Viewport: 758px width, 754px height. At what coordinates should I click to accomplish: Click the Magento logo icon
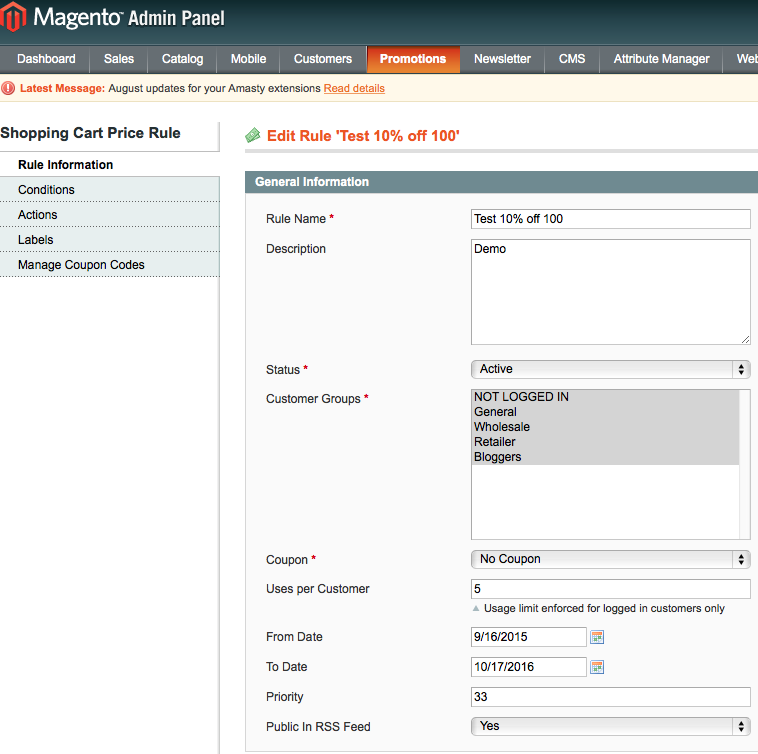[13, 16]
